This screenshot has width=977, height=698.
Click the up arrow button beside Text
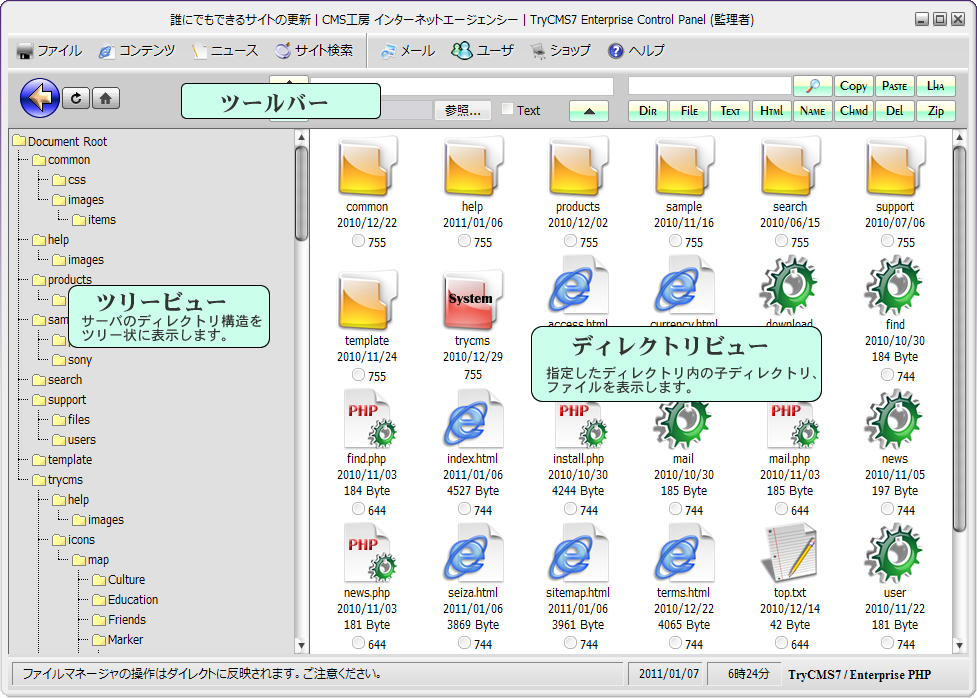589,110
